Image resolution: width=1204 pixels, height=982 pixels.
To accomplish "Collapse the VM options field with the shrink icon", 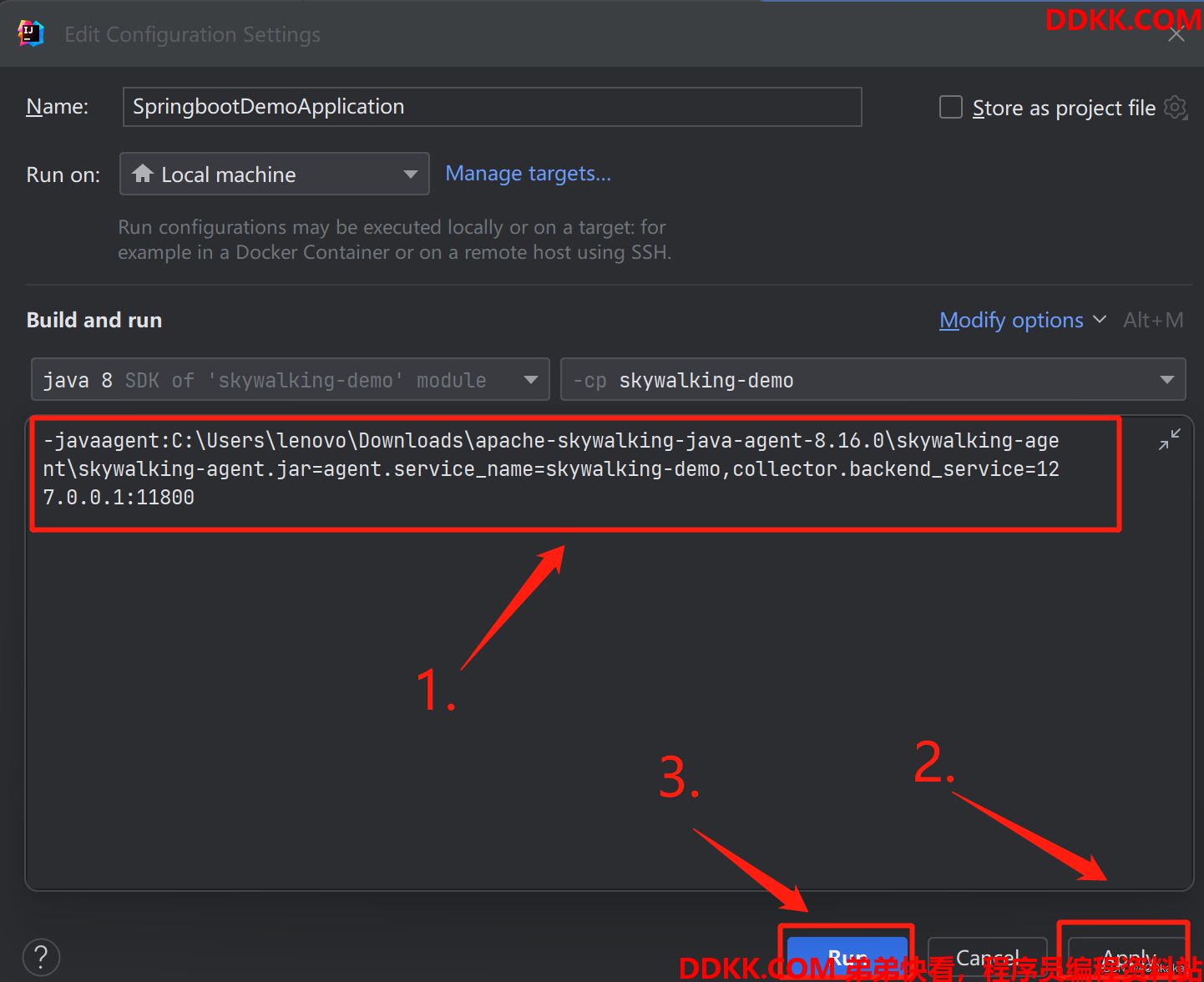I will [x=1170, y=439].
